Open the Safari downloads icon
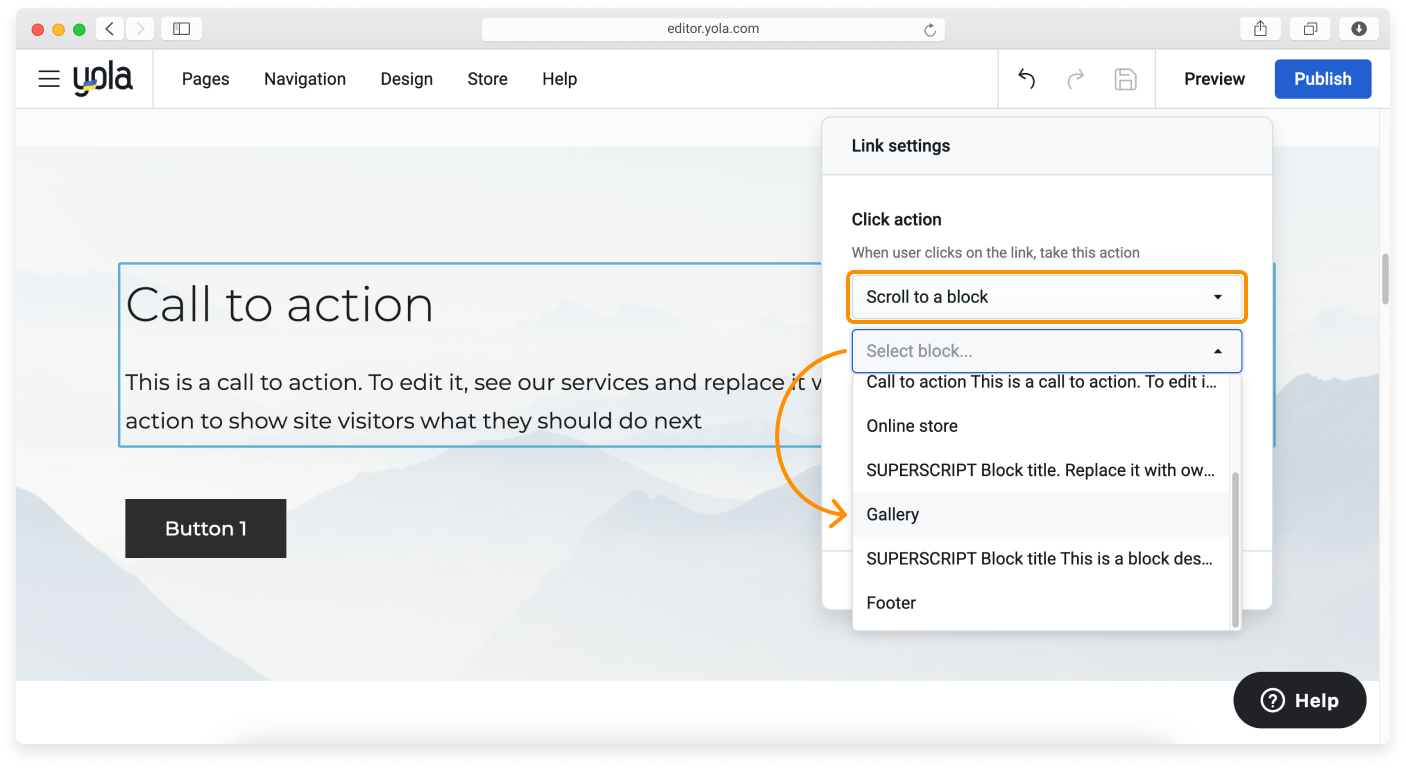This screenshot has width=1406, height=768. tap(1359, 29)
